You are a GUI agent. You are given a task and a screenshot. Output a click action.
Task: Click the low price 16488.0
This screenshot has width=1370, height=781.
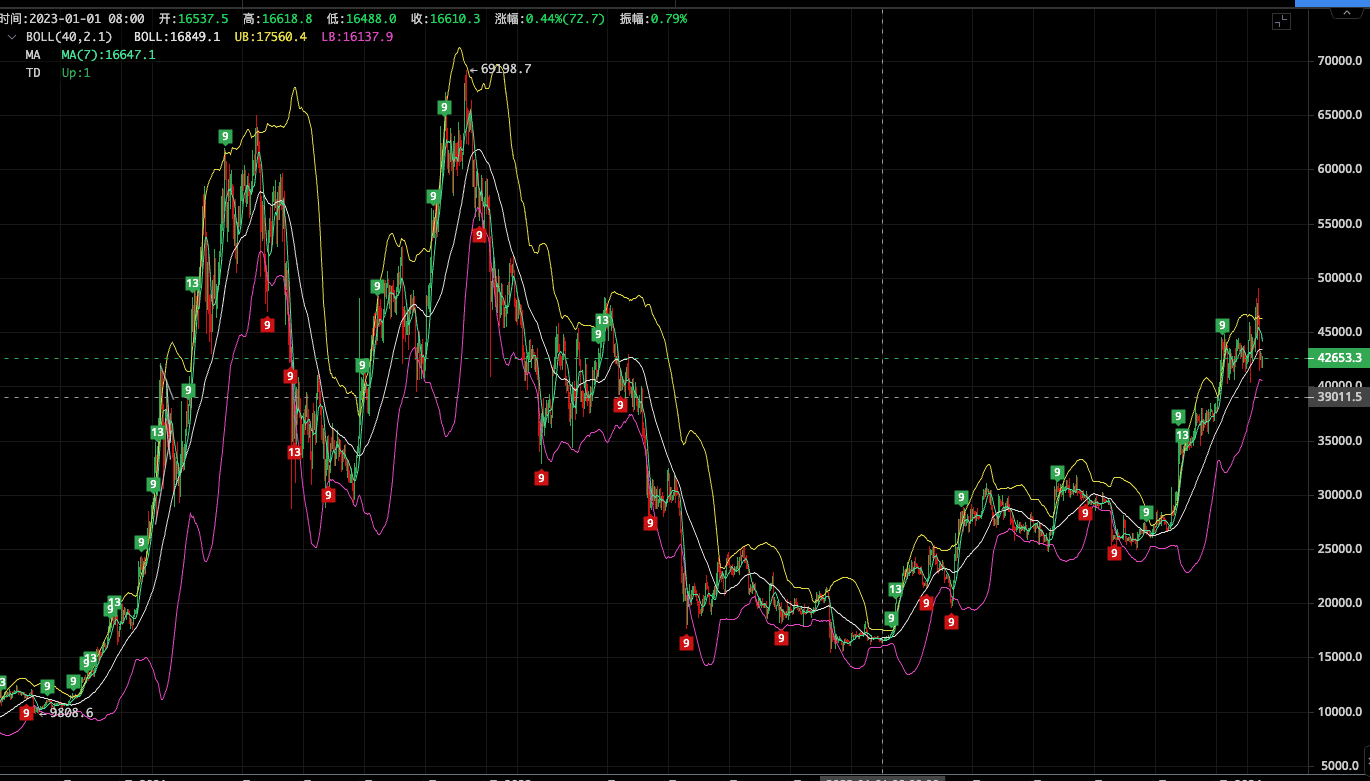click(371, 19)
